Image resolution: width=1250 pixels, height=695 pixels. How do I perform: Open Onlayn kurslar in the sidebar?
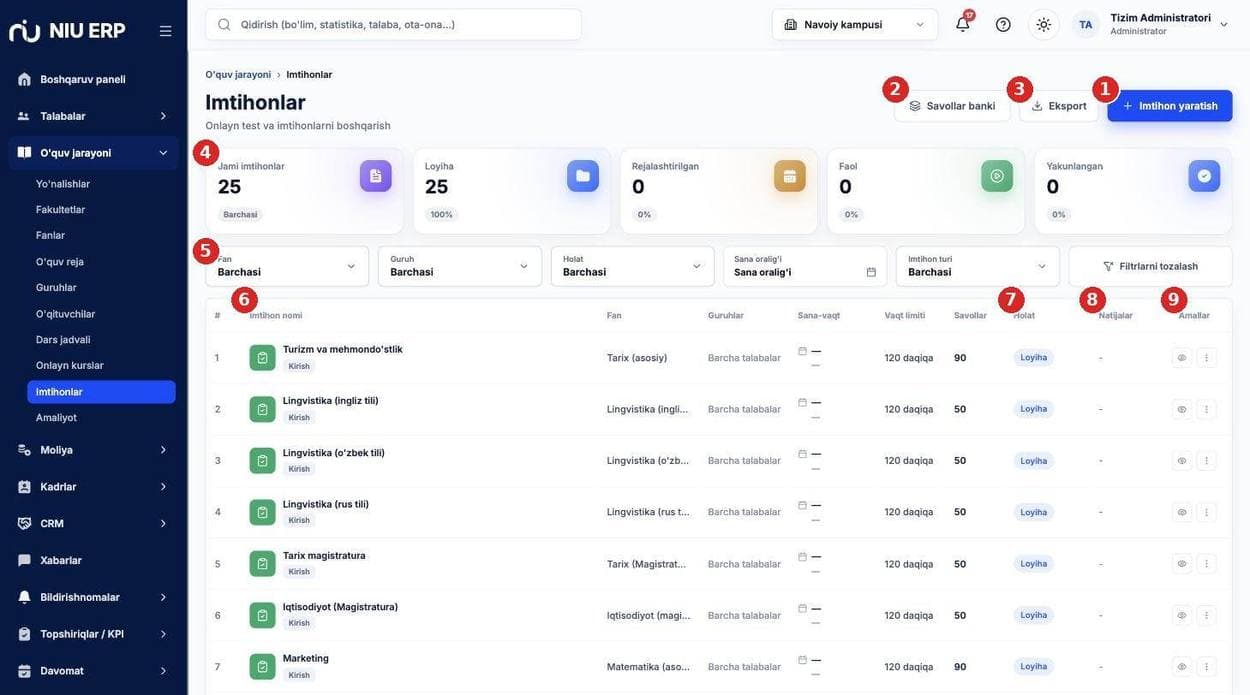click(70, 366)
